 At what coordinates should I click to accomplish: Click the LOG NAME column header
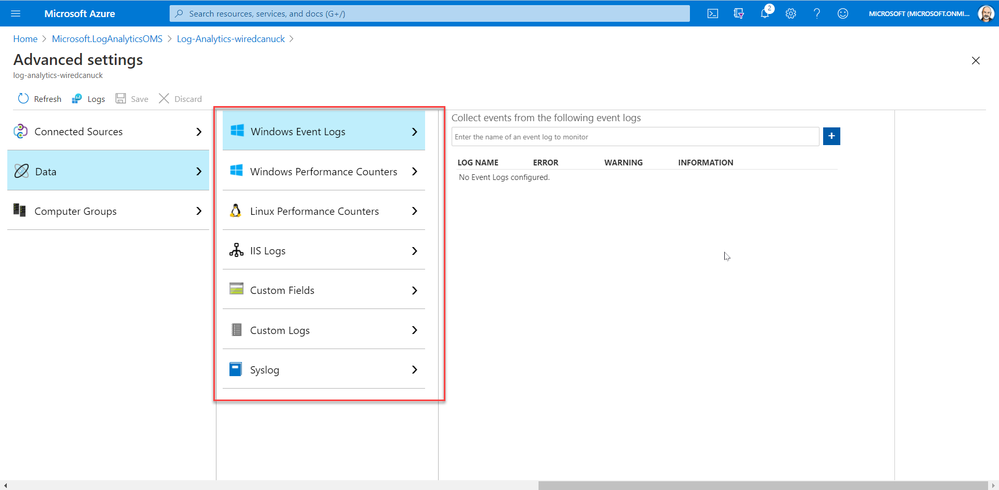click(478, 162)
